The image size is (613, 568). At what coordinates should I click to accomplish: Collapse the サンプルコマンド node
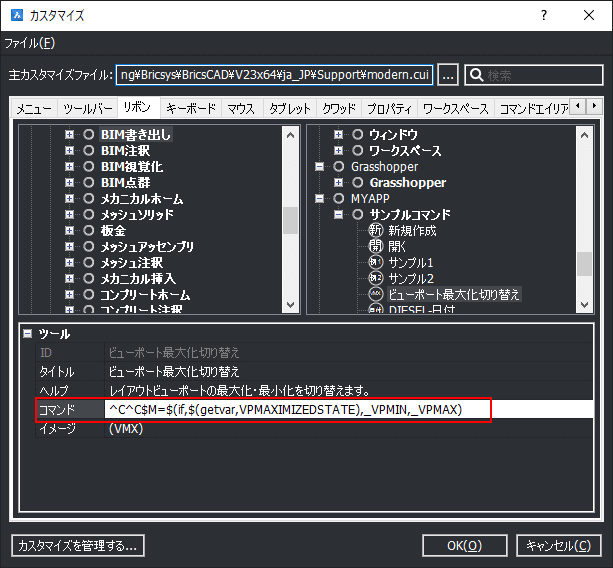(x=338, y=214)
